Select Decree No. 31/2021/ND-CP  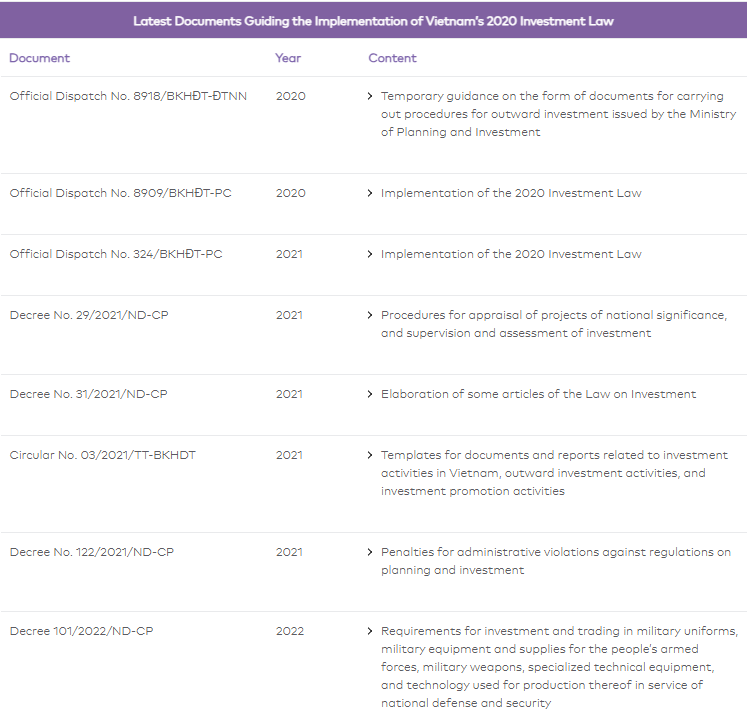pos(89,394)
